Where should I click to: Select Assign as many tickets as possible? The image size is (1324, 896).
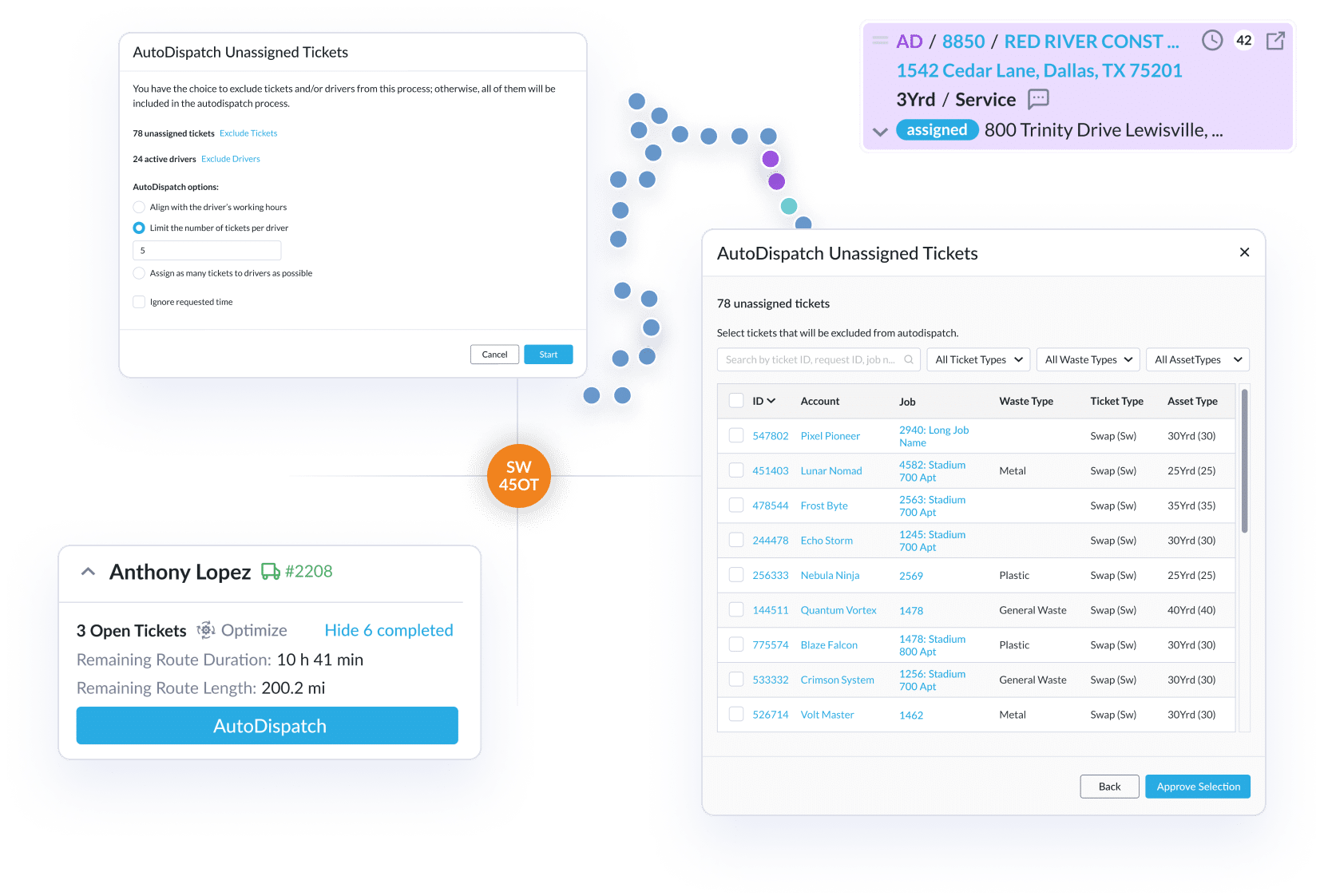[139, 273]
